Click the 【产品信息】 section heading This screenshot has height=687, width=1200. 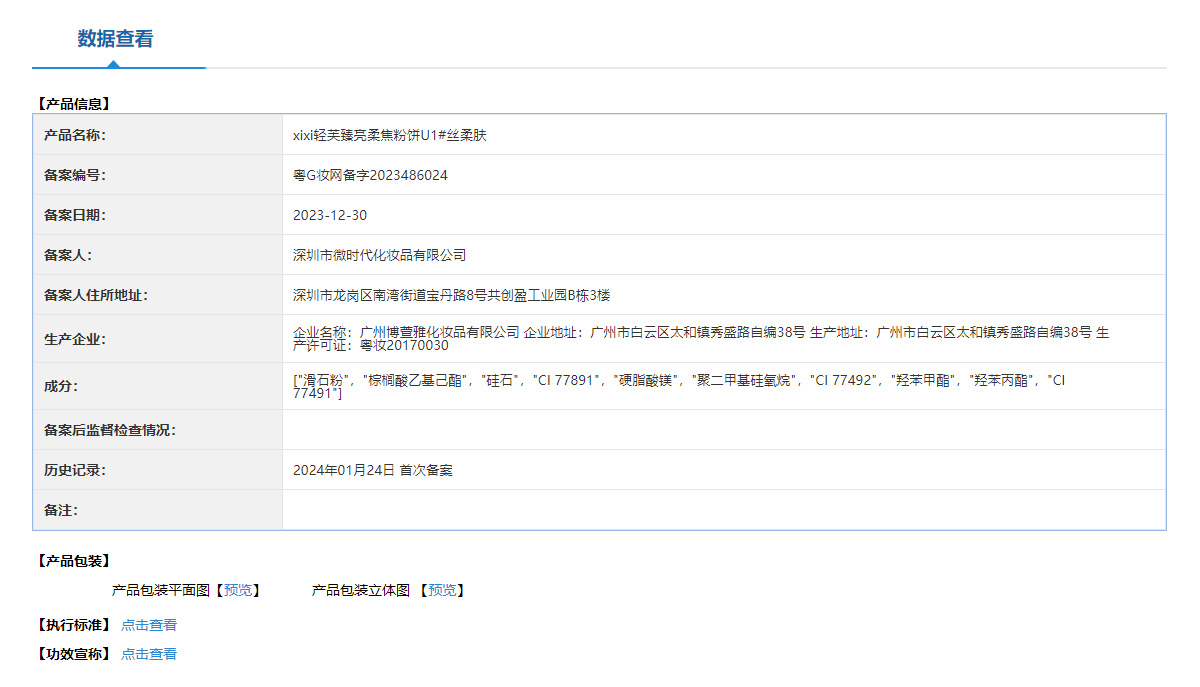[x=73, y=103]
